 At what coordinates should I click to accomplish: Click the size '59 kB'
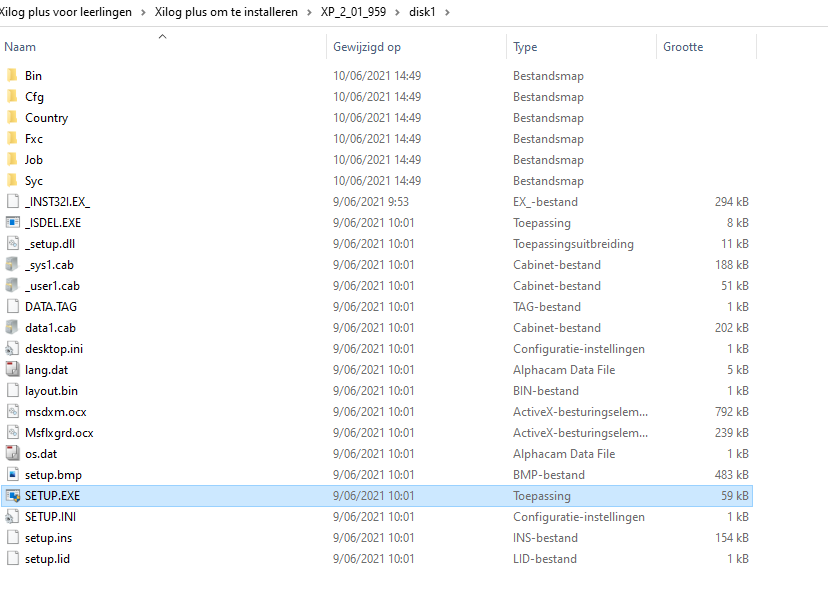[735, 496]
